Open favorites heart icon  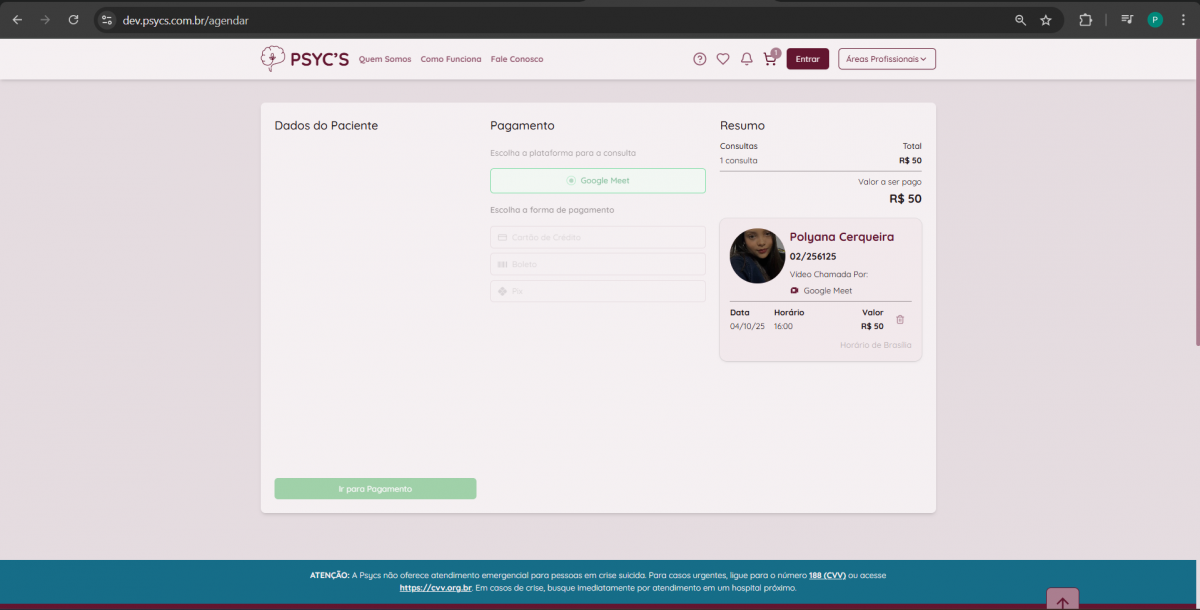pos(723,59)
